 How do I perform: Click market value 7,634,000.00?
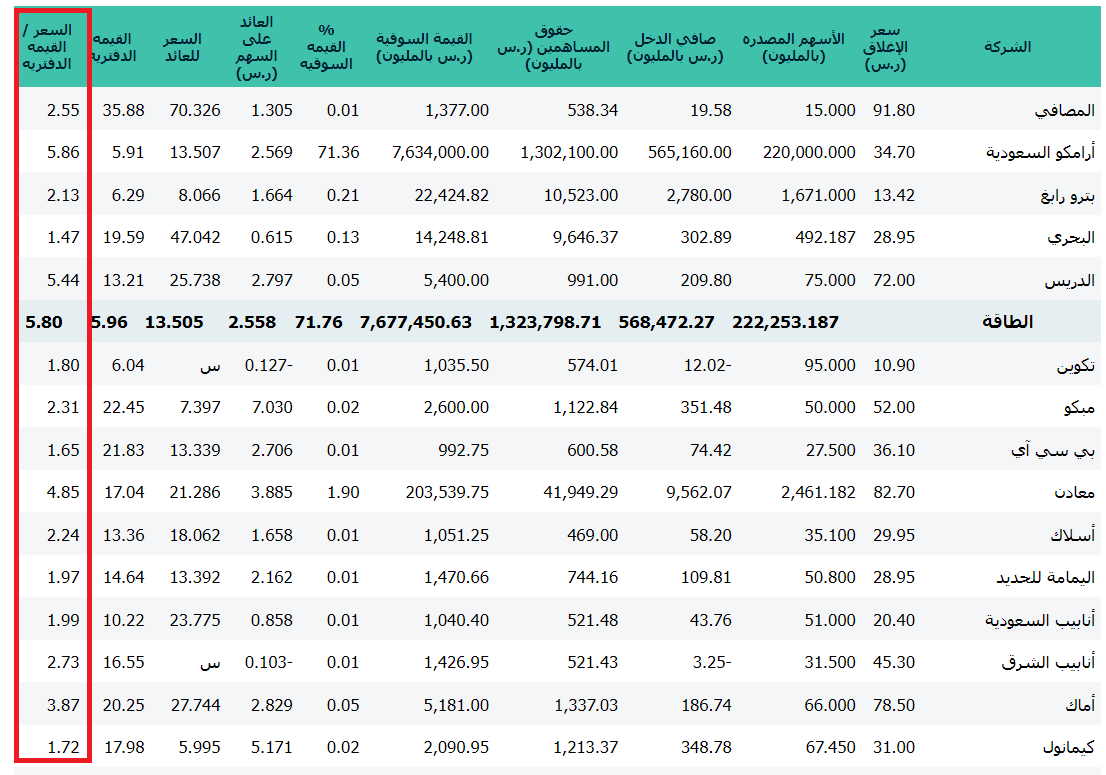440,152
